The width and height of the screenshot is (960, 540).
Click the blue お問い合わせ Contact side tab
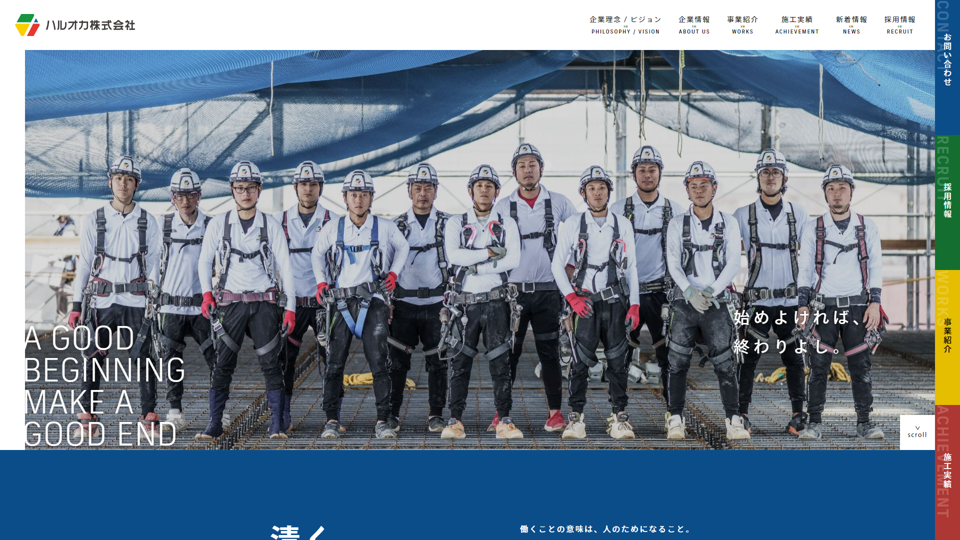click(x=947, y=67)
